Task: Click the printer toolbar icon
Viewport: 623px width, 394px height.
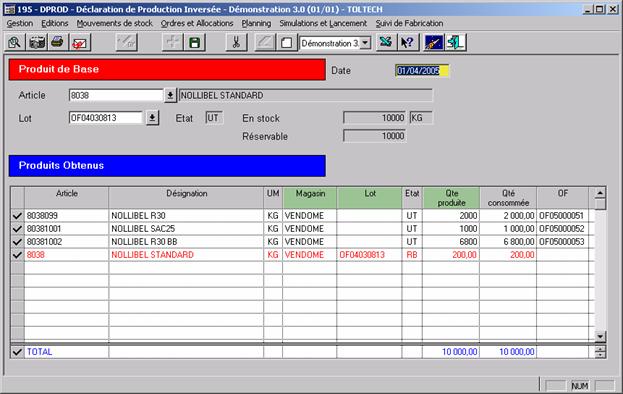Action: pos(58,42)
